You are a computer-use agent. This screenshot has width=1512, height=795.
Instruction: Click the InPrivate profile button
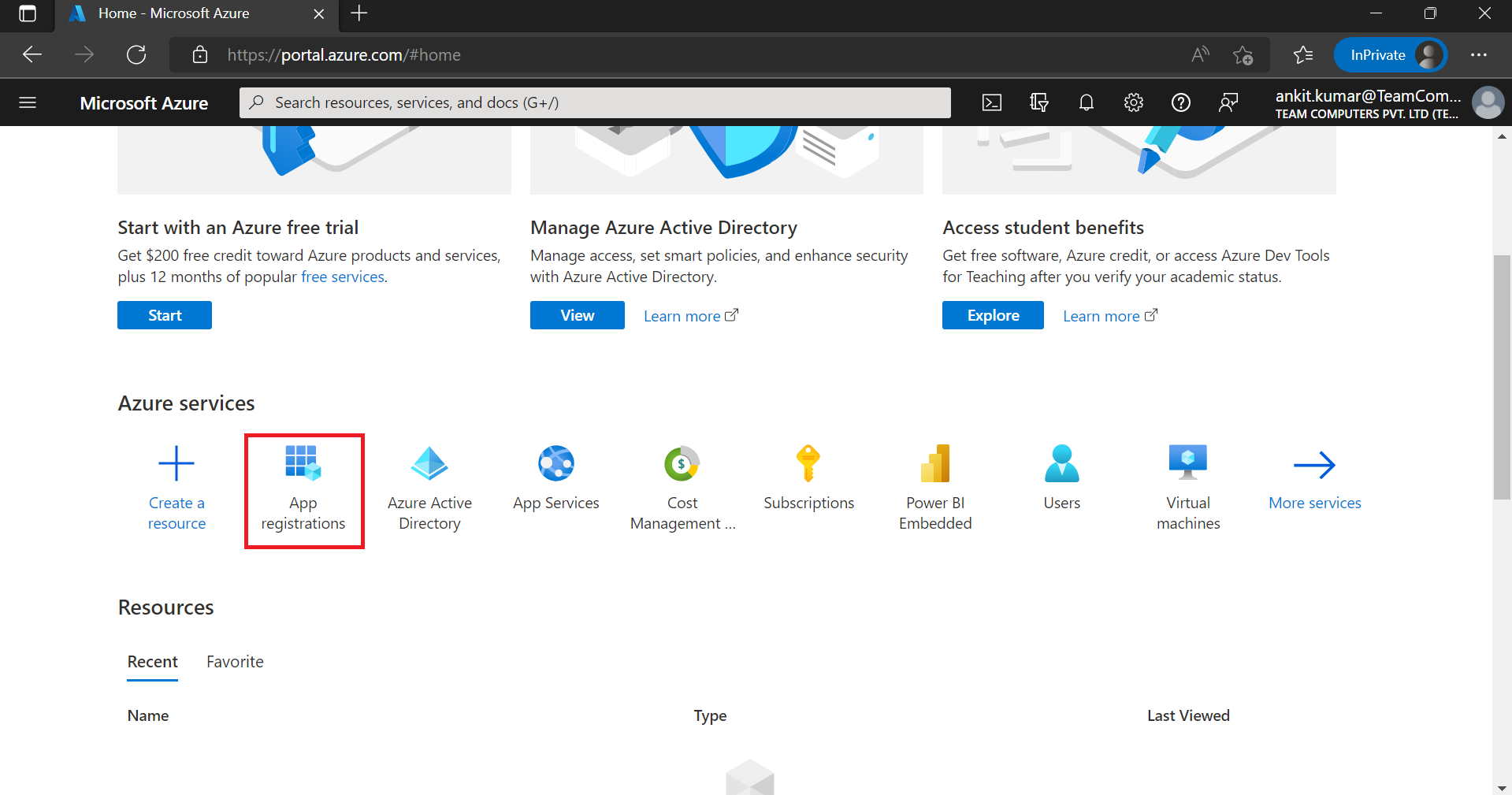coord(1391,54)
